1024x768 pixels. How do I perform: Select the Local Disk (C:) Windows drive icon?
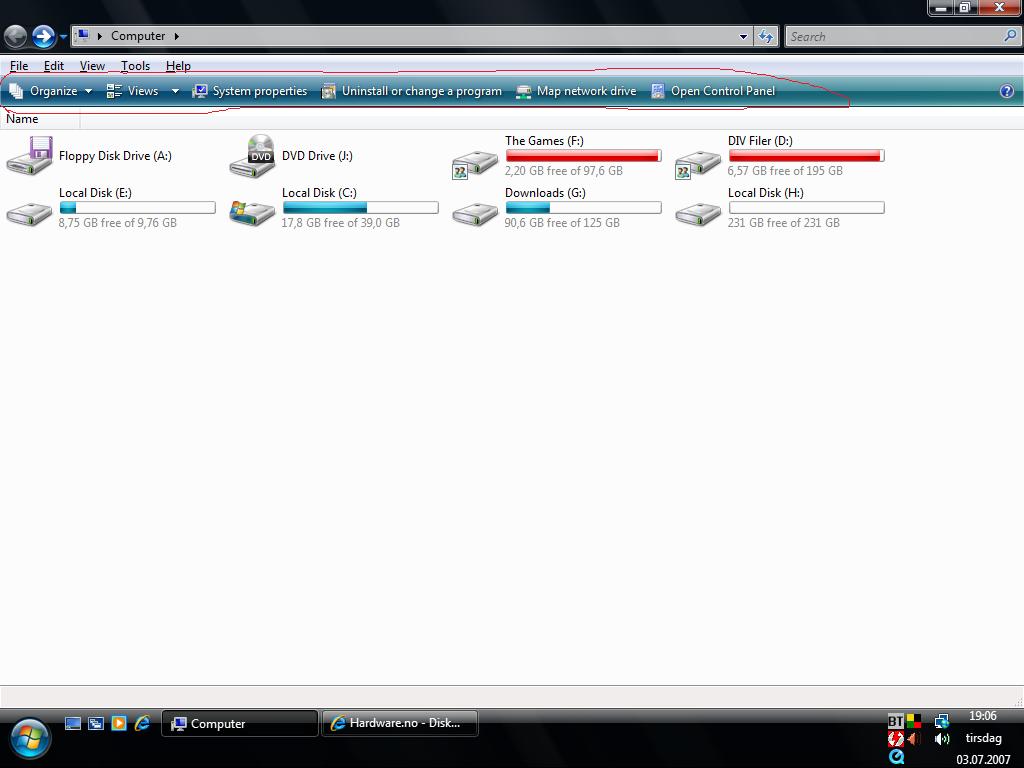tap(252, 214)
